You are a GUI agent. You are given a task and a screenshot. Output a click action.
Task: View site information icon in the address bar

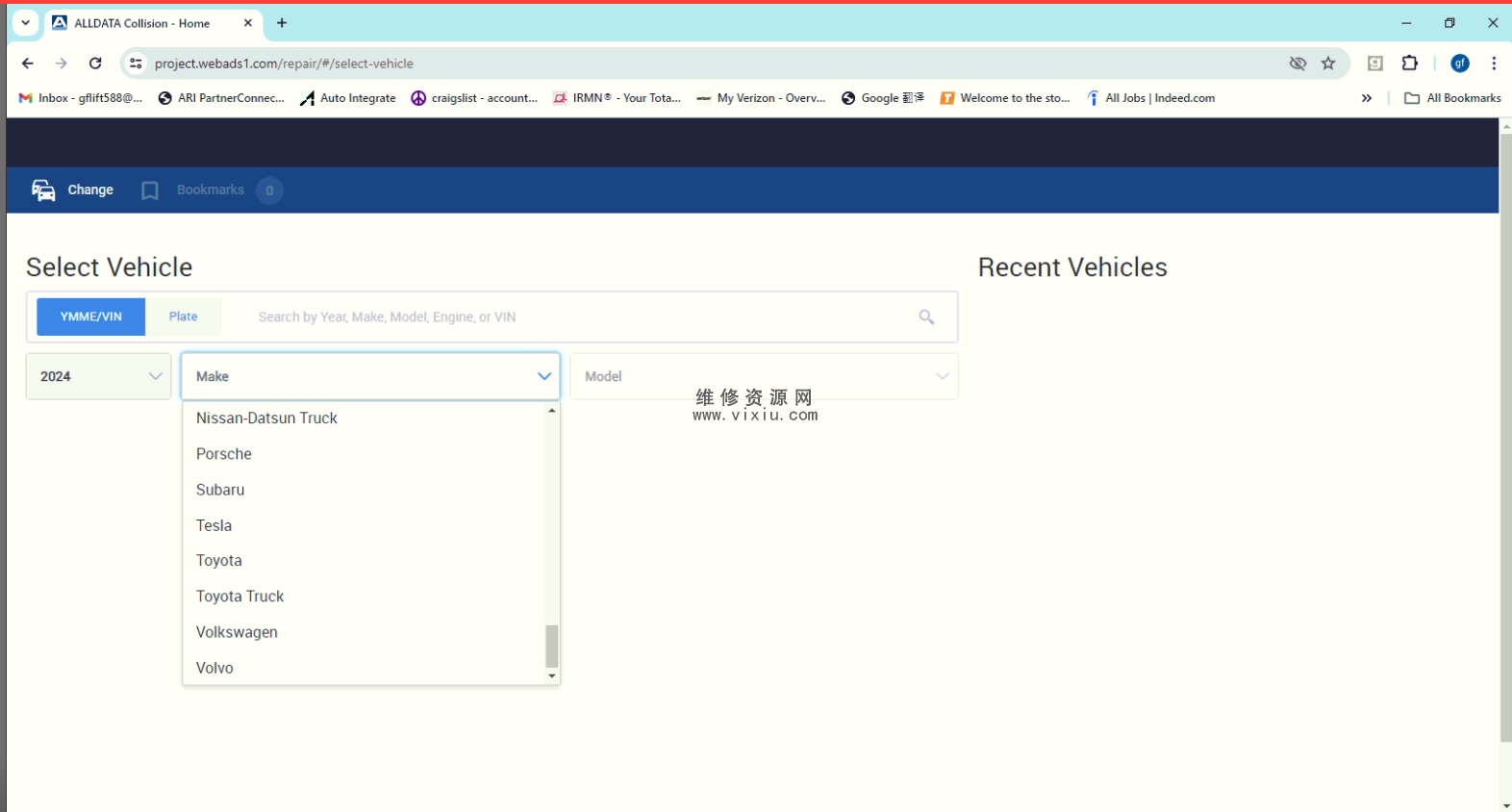coord(136,63)
